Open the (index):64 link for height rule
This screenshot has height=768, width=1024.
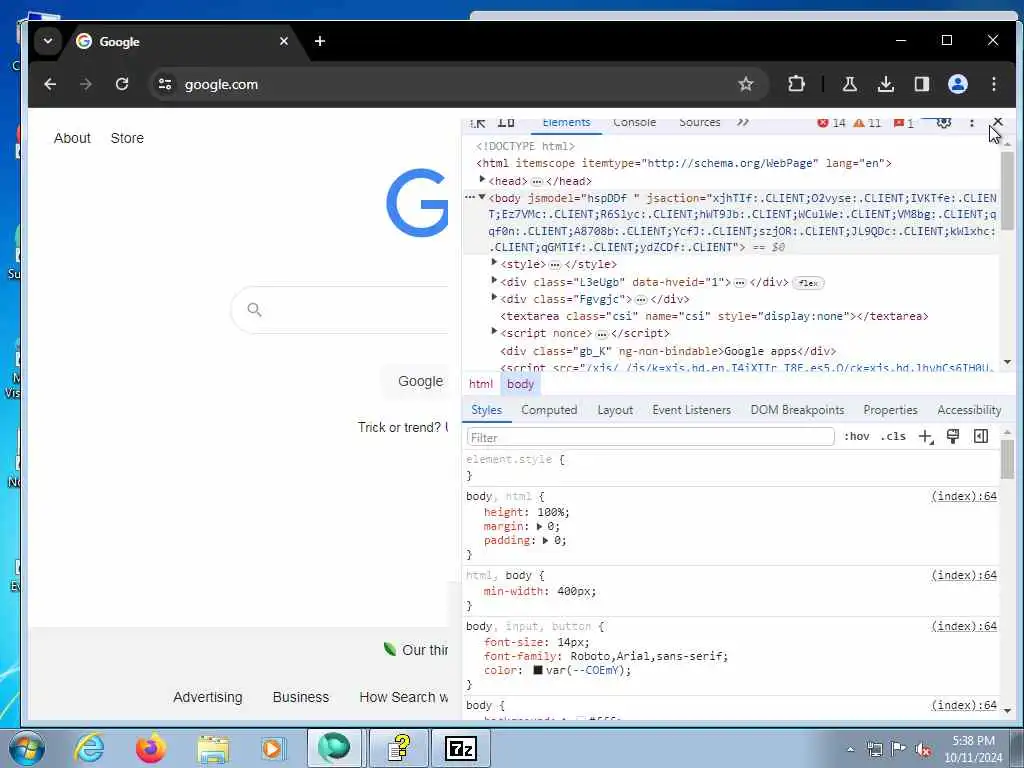(964, 496)
